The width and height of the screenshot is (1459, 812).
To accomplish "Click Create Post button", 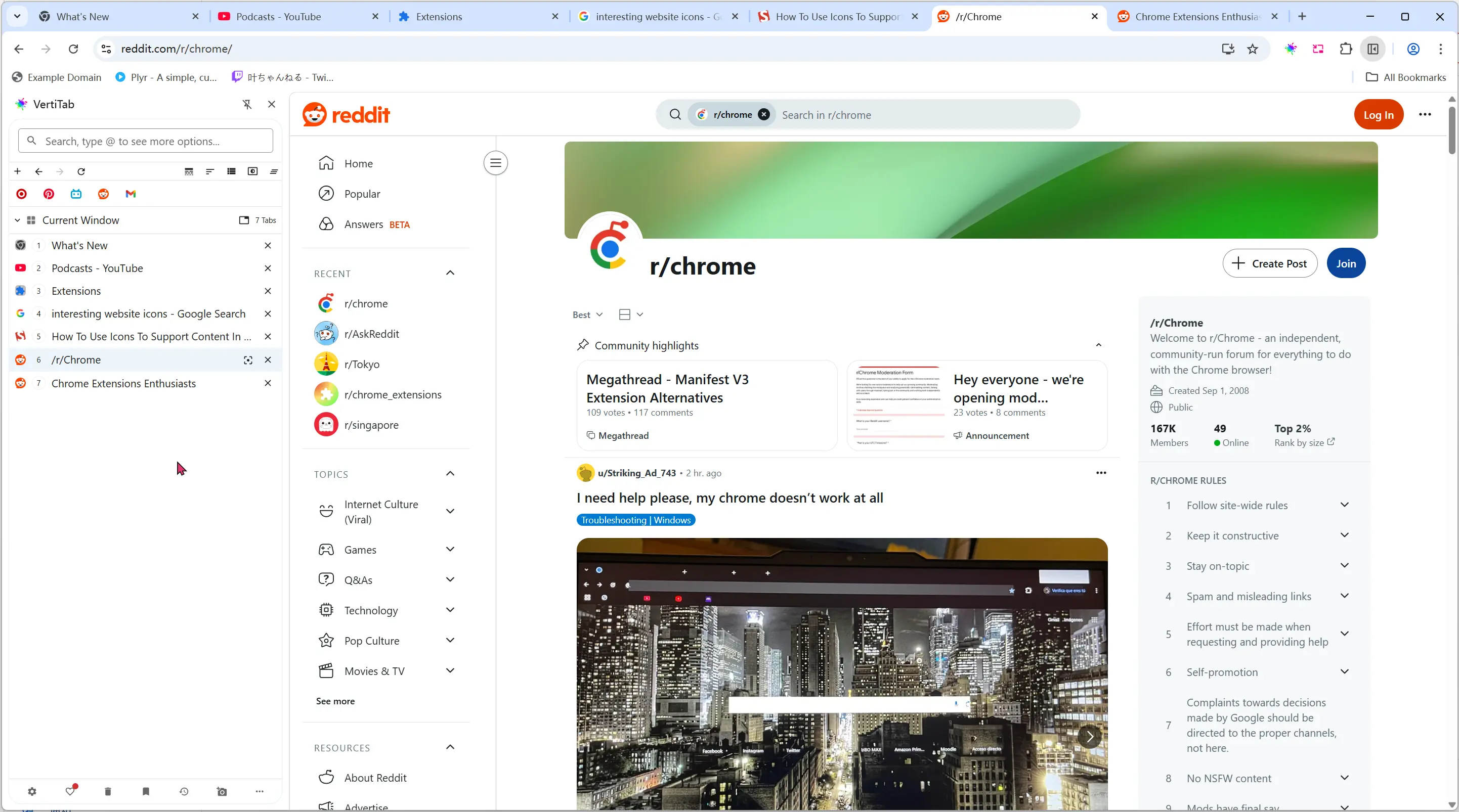I will (x=1270, y=263).
